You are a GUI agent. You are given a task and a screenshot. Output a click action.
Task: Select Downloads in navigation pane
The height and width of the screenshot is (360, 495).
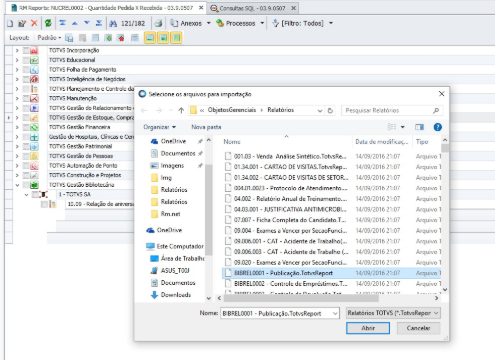(176, 295)
